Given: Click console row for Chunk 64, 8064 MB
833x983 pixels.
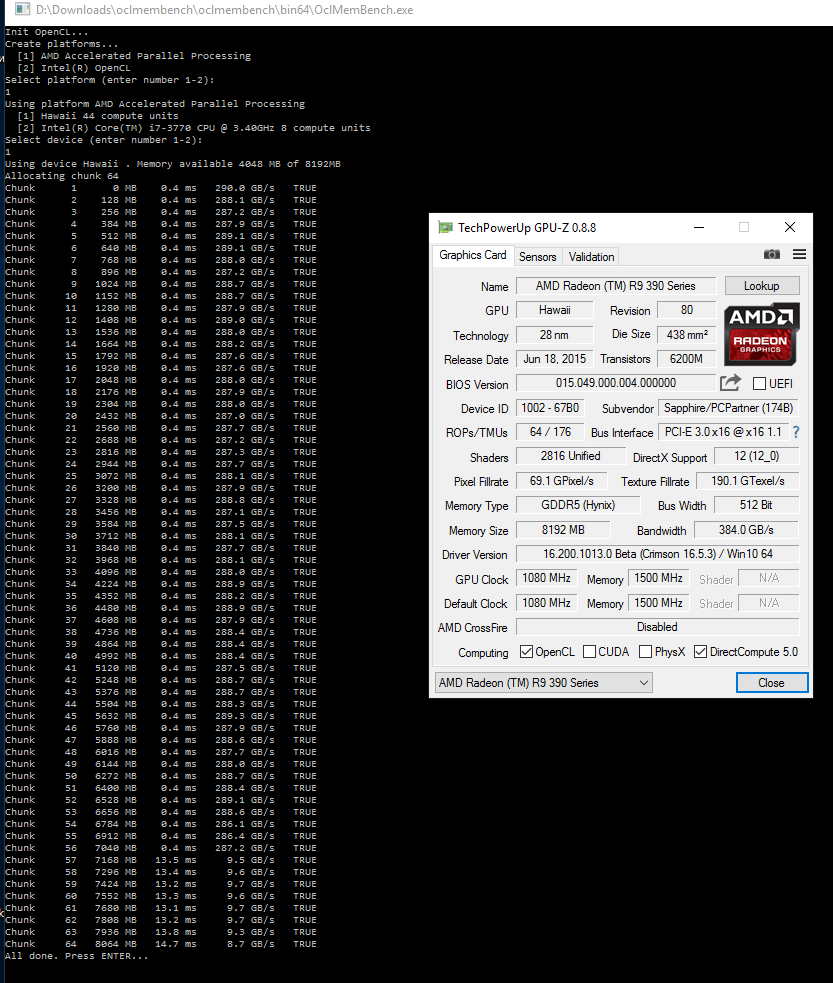Looking at the screenshot, I should (160, 944).
